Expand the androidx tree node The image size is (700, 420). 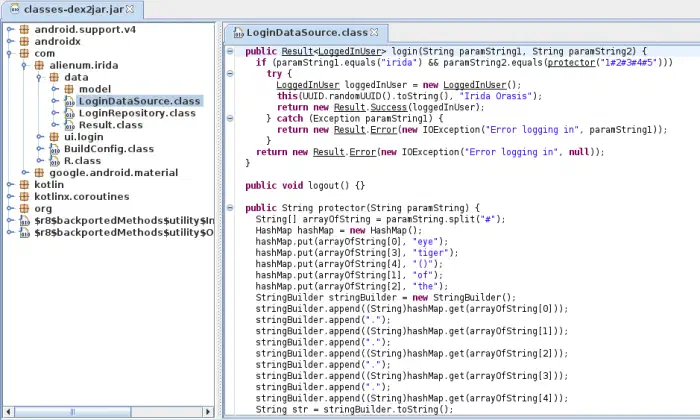pyautogui.click(x=10, y=42)
